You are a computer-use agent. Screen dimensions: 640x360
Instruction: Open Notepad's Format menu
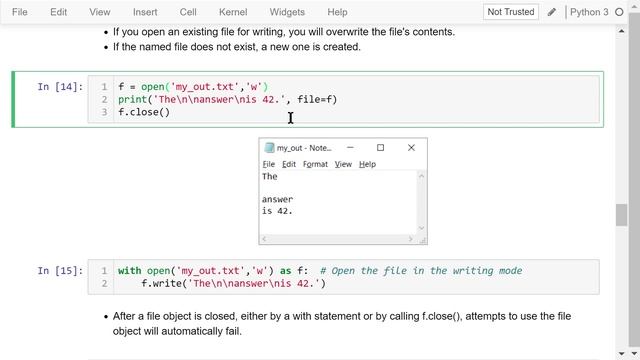(x=315, y=164)
